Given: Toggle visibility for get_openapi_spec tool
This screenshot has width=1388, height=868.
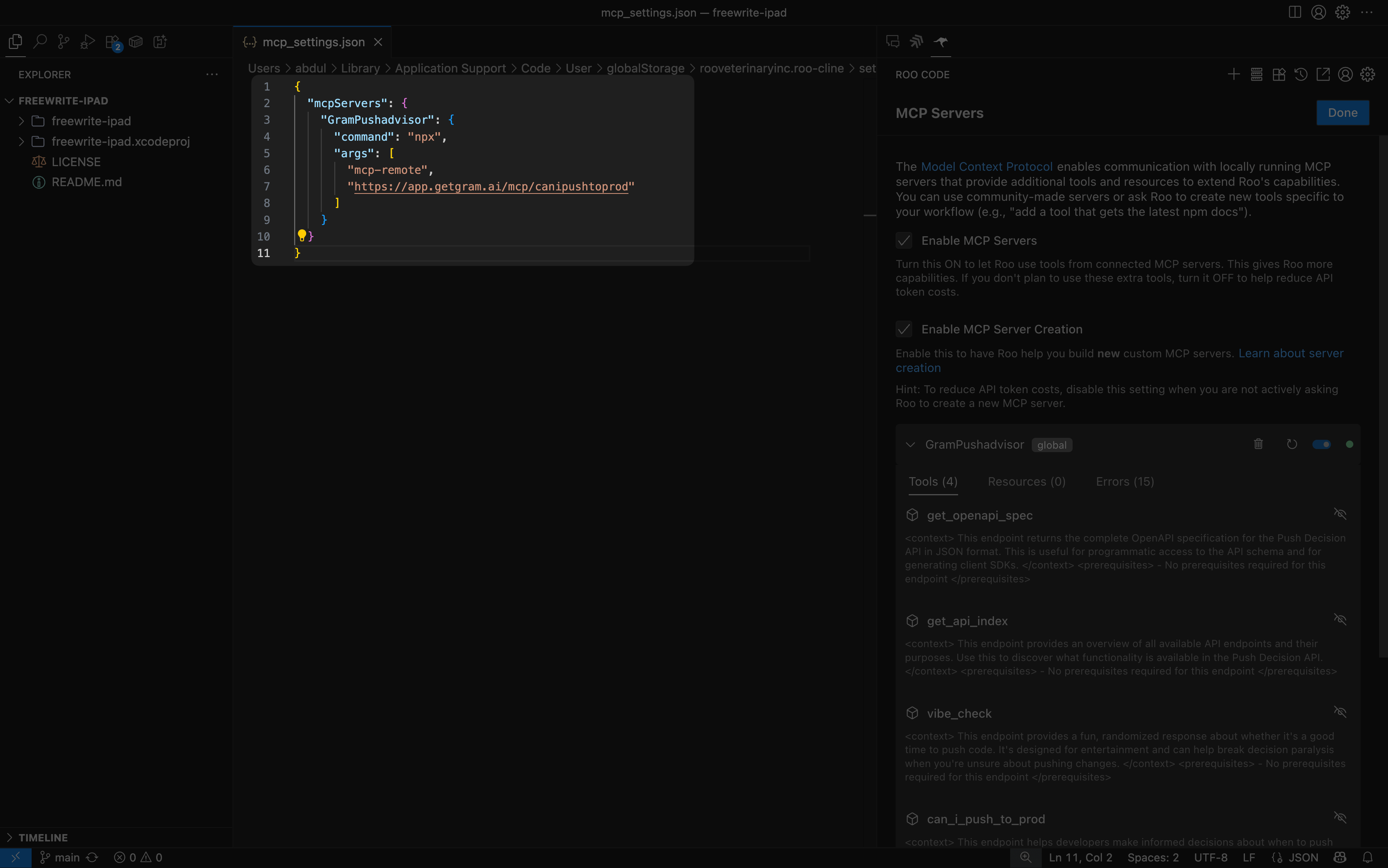Looking at the screenshot, I should point(1340,514).
